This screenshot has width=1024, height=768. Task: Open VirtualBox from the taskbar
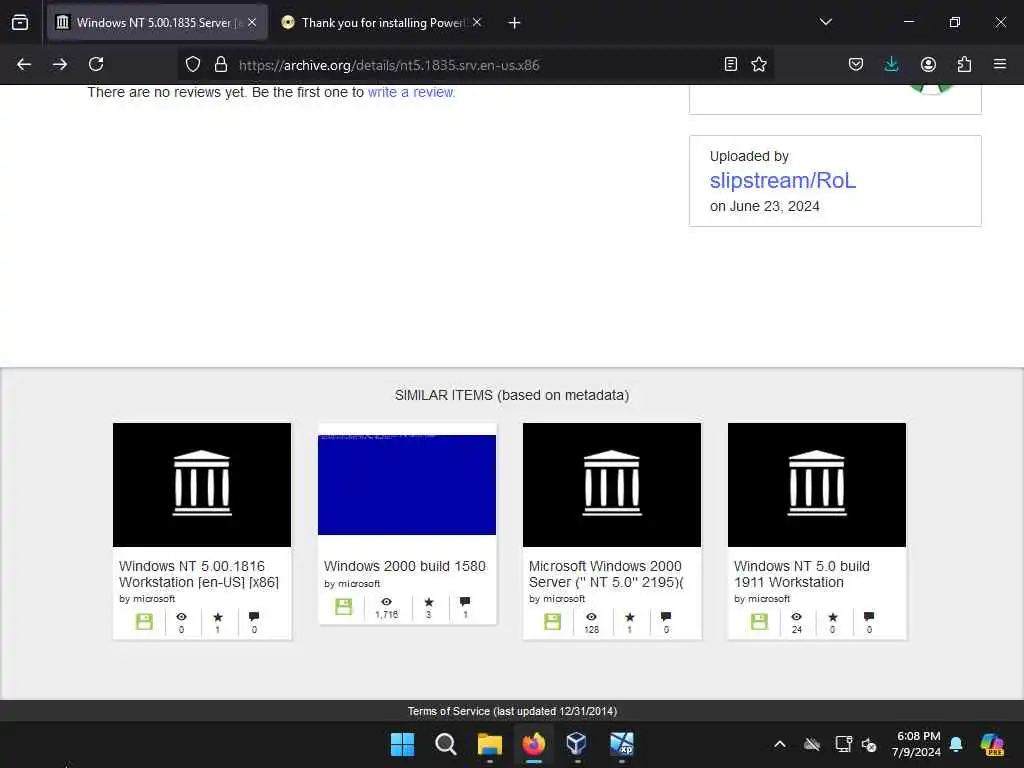[x=577, y=744]
